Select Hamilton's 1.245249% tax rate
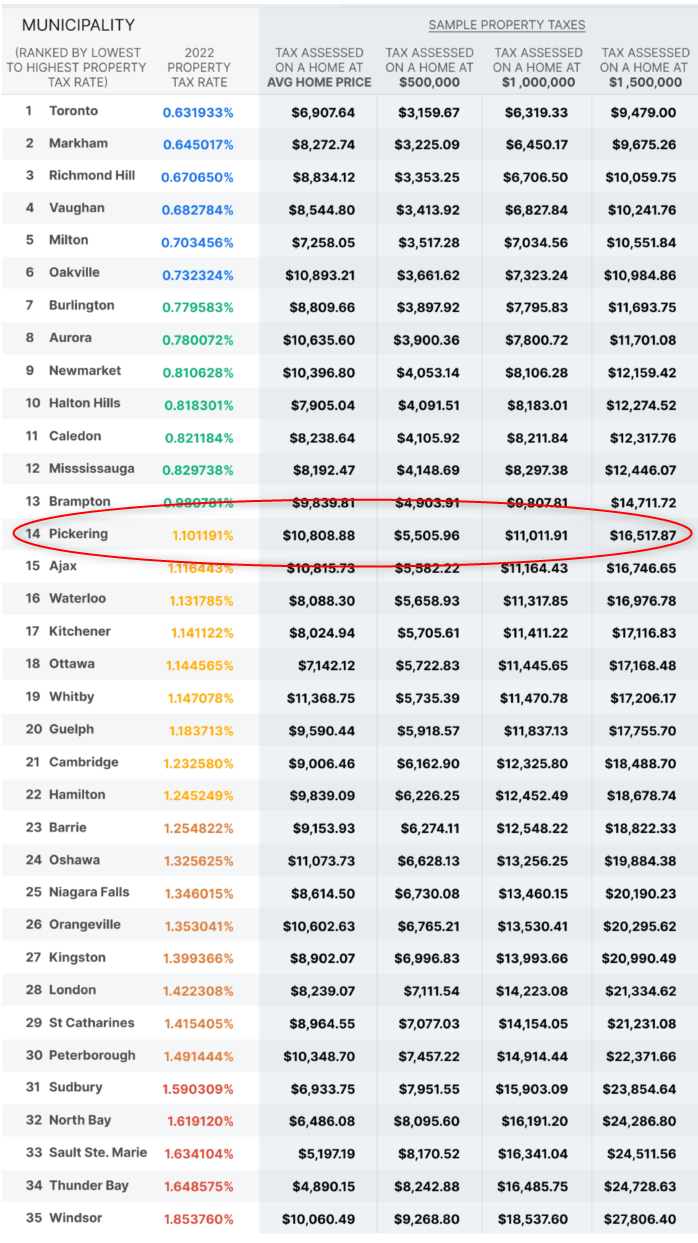Image resolution: width=698 pixels, height=1243 pixels. click(x=198, y=795)
